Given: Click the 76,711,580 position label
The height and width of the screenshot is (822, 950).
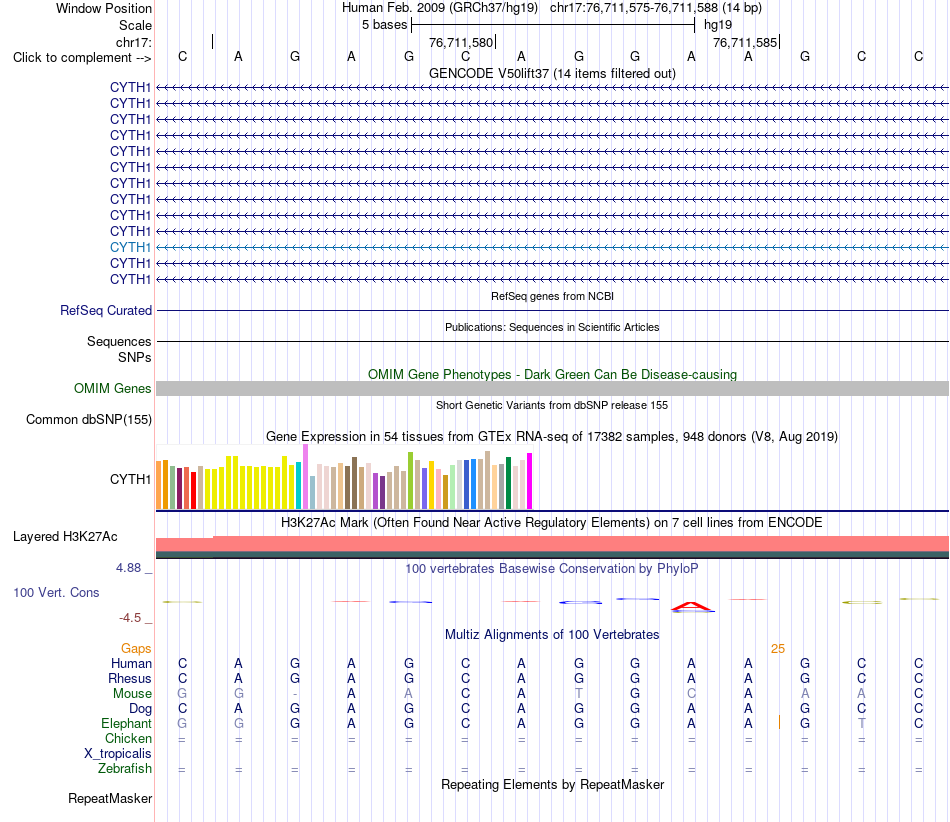Looking at the screenshot, I should tap(461, 42).
